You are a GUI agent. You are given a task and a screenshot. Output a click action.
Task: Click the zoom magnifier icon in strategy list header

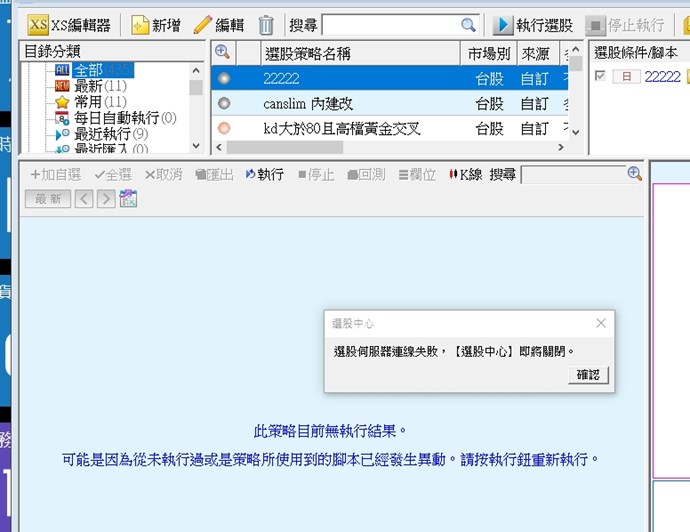[222, 52]
